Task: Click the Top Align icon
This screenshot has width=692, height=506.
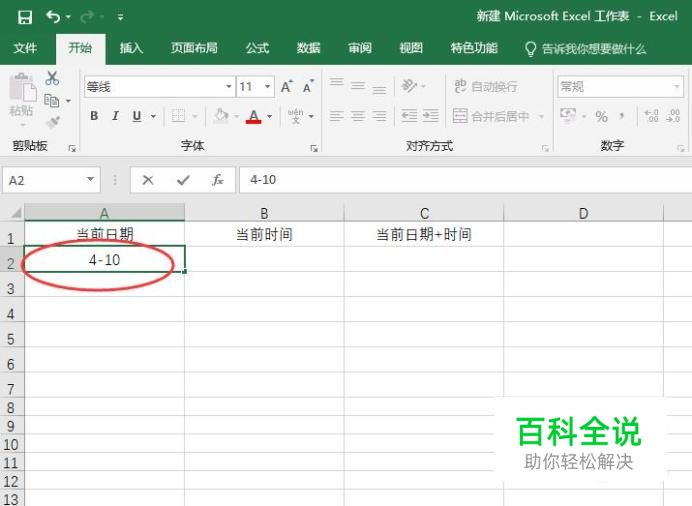Action: (337, 83)
